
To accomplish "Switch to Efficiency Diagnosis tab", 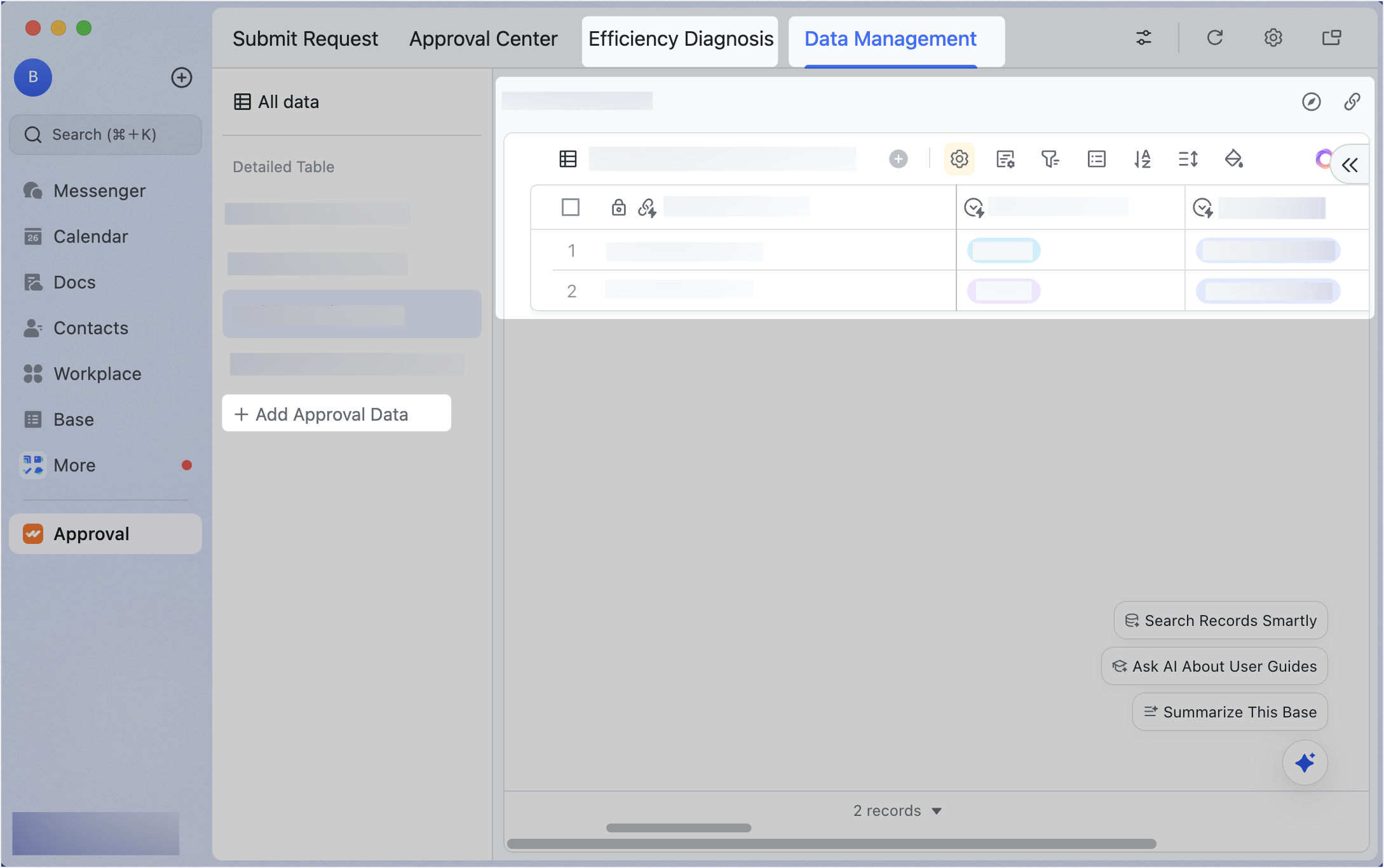I will click(681, 39).
